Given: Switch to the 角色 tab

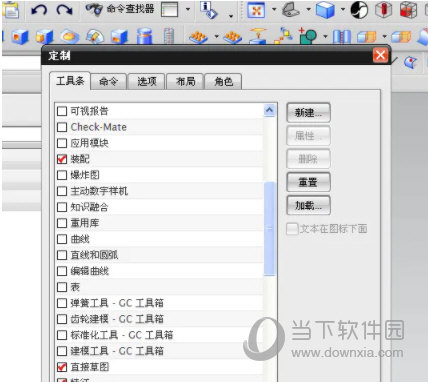Looking at the screenshot, I should click(x=223, y=81).
